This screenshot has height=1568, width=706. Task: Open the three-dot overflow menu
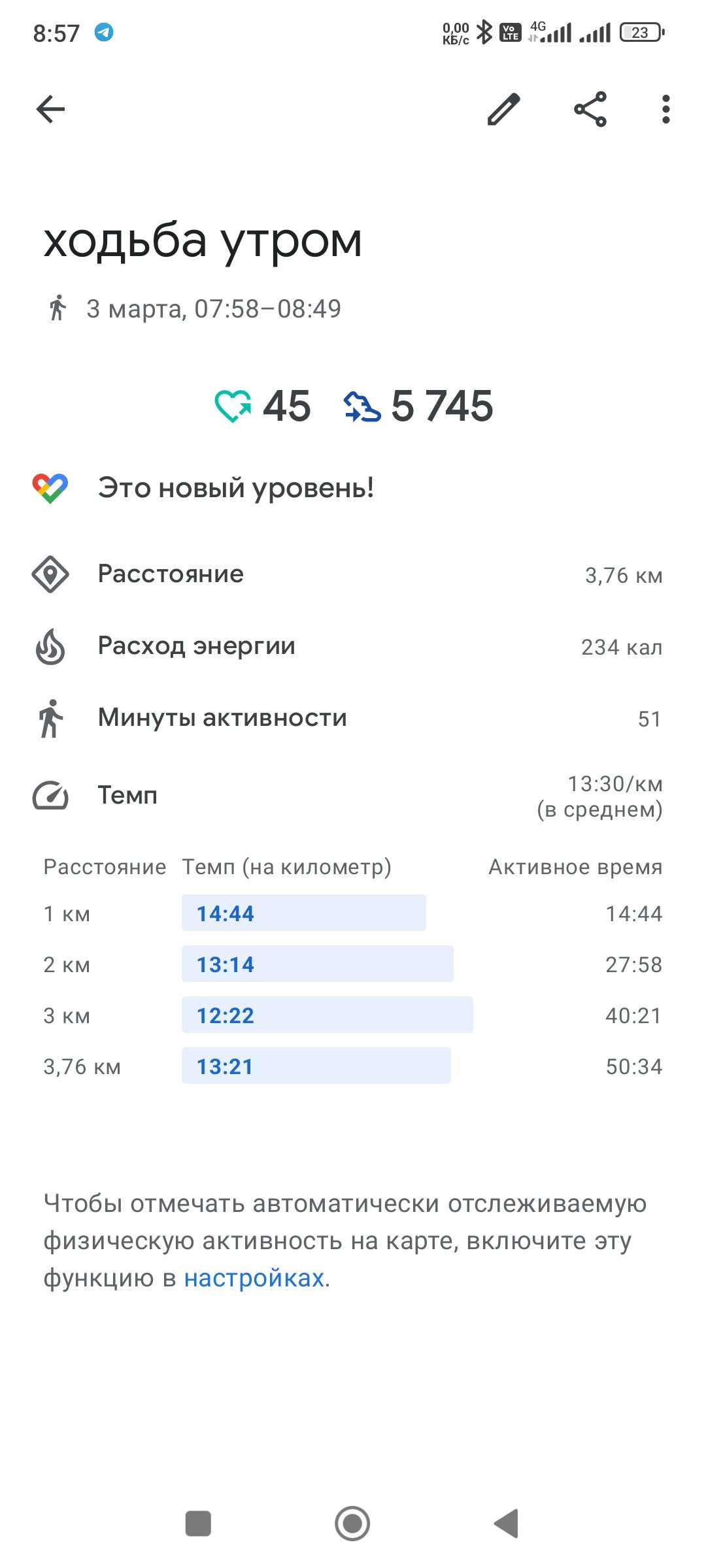click(665, 109)
